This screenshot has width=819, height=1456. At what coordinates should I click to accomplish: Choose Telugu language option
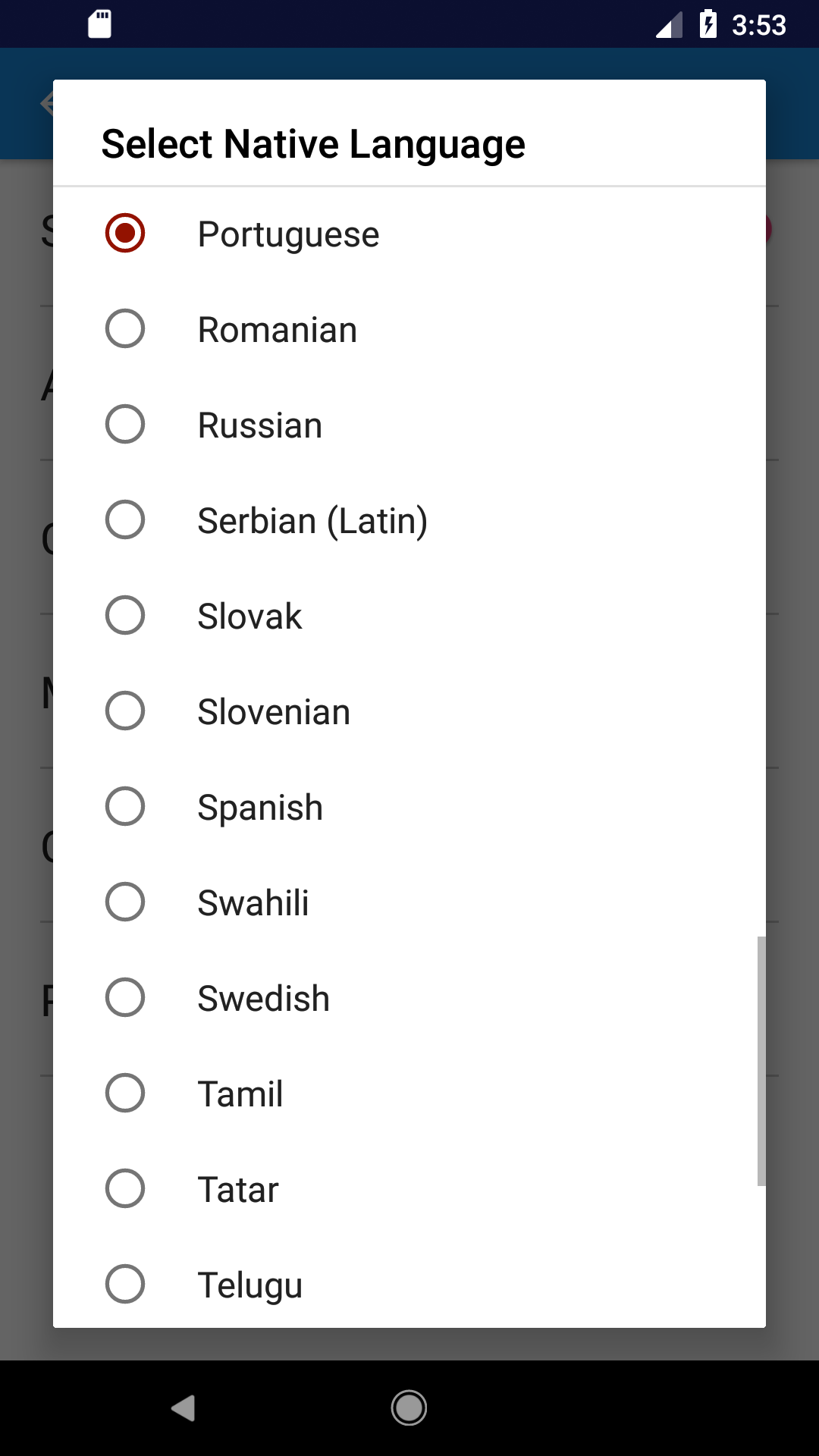coord(409,1285)
